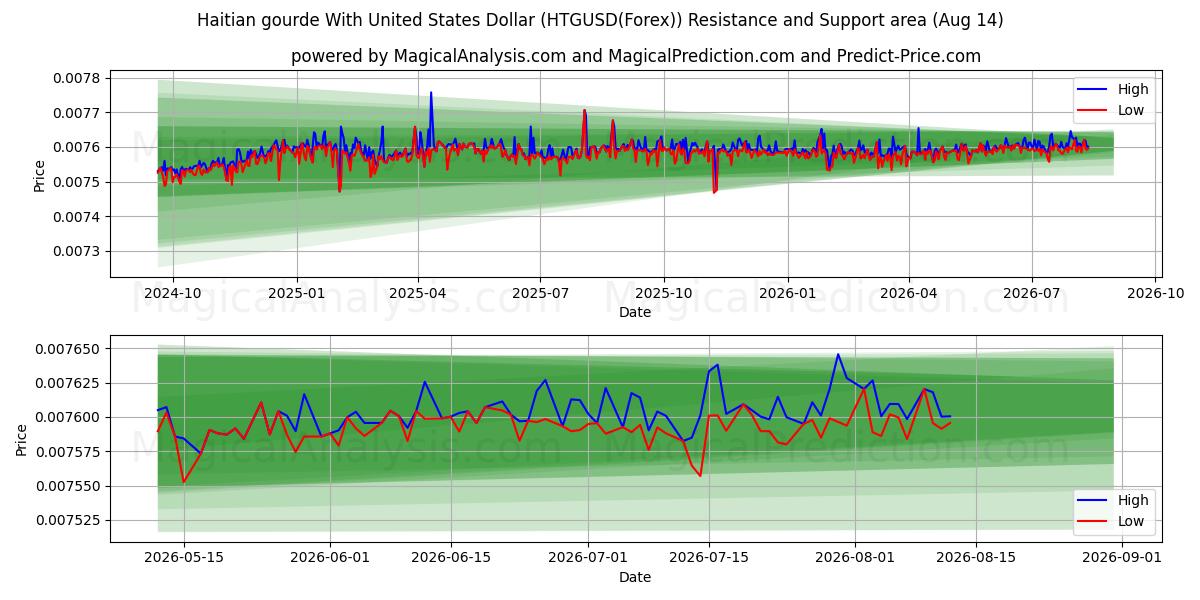Click the 'Price' axis label of top chart
Image resolution: width=1200 pixels, height=600 pixels.
(x=39, y=175)
